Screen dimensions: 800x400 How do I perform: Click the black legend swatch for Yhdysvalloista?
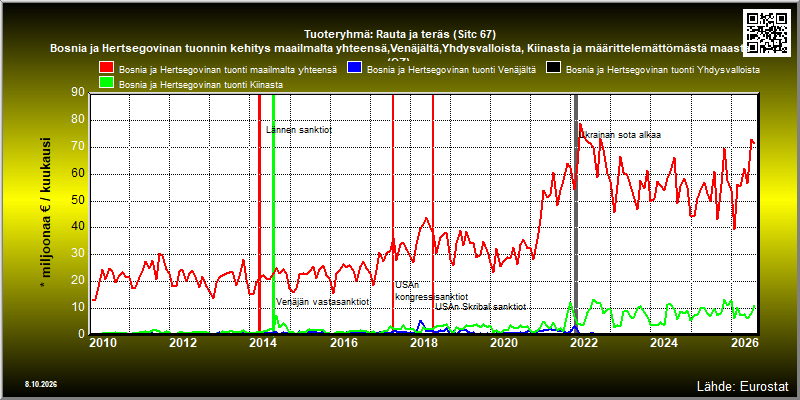tap(554, 68)
